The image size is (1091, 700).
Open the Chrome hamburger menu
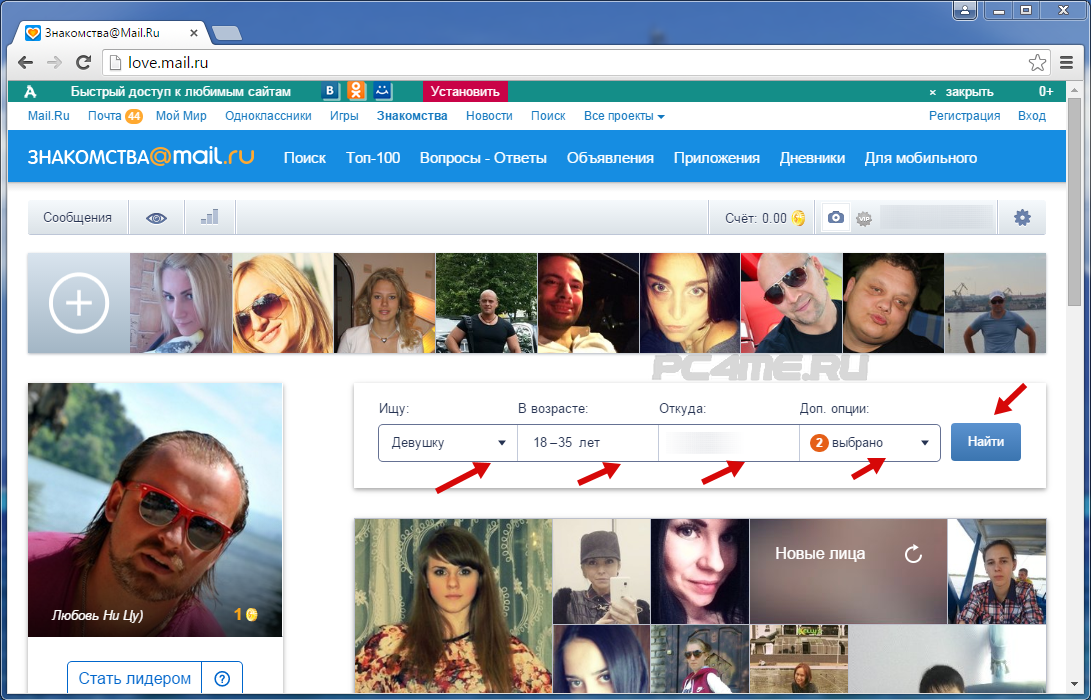(1067, 63)
